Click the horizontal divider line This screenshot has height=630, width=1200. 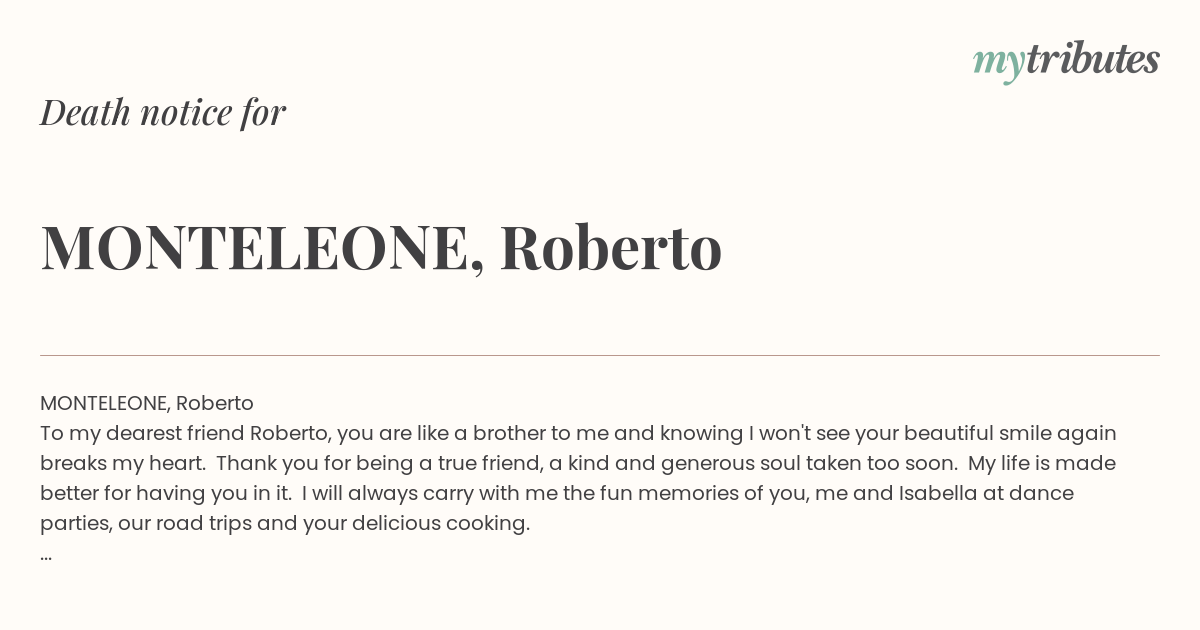(600, 355)
